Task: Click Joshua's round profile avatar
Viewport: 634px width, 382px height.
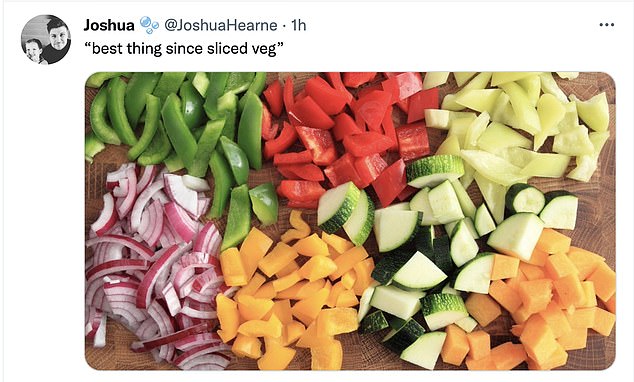Action: pyautogui.click(x=46, y=40)
